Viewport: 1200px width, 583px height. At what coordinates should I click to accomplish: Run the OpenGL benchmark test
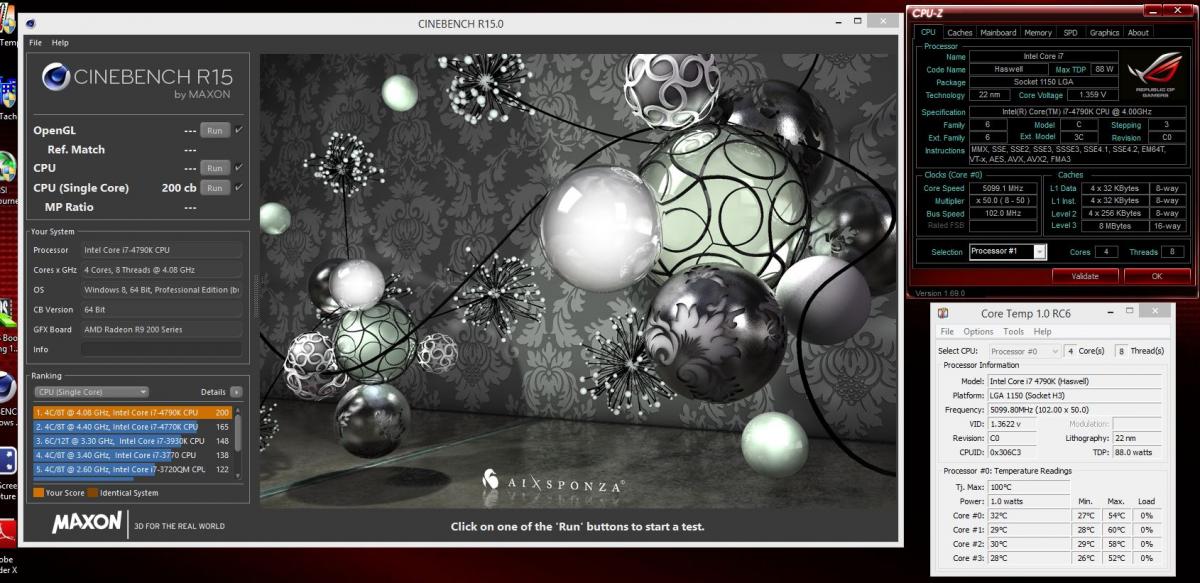[215, 130]
